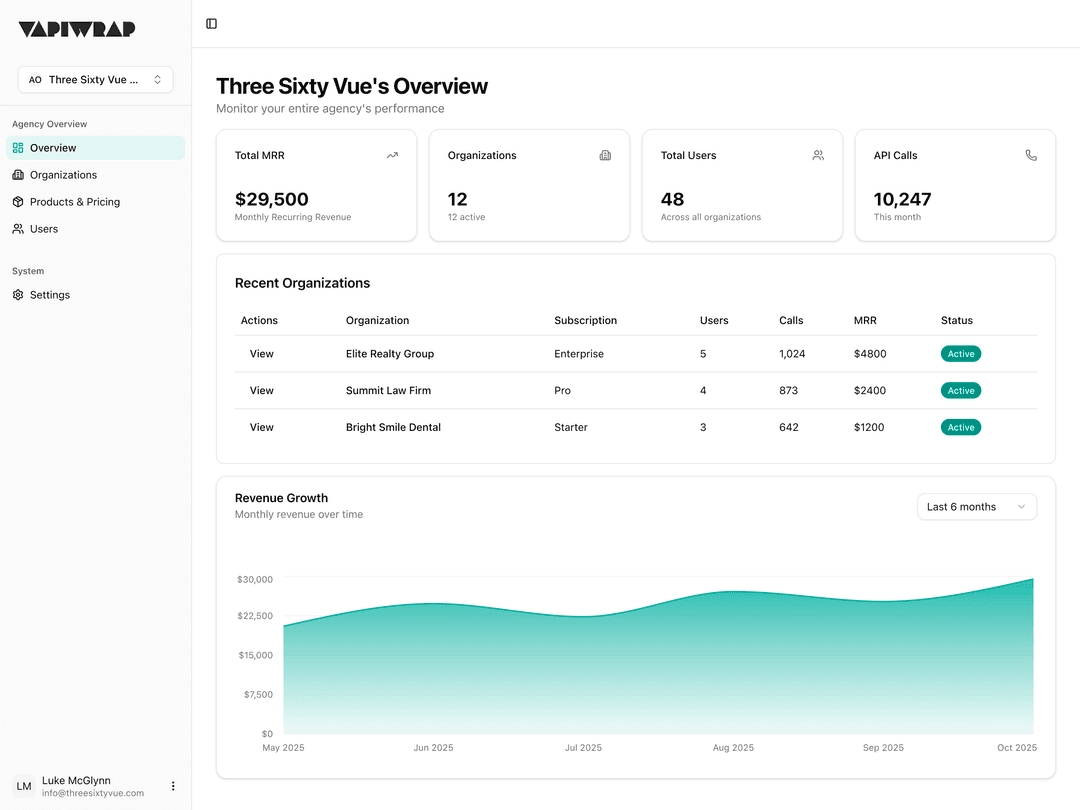Screen dimensions: 1080x810
Task: Open Products & Pricing page
Action: 74,202
